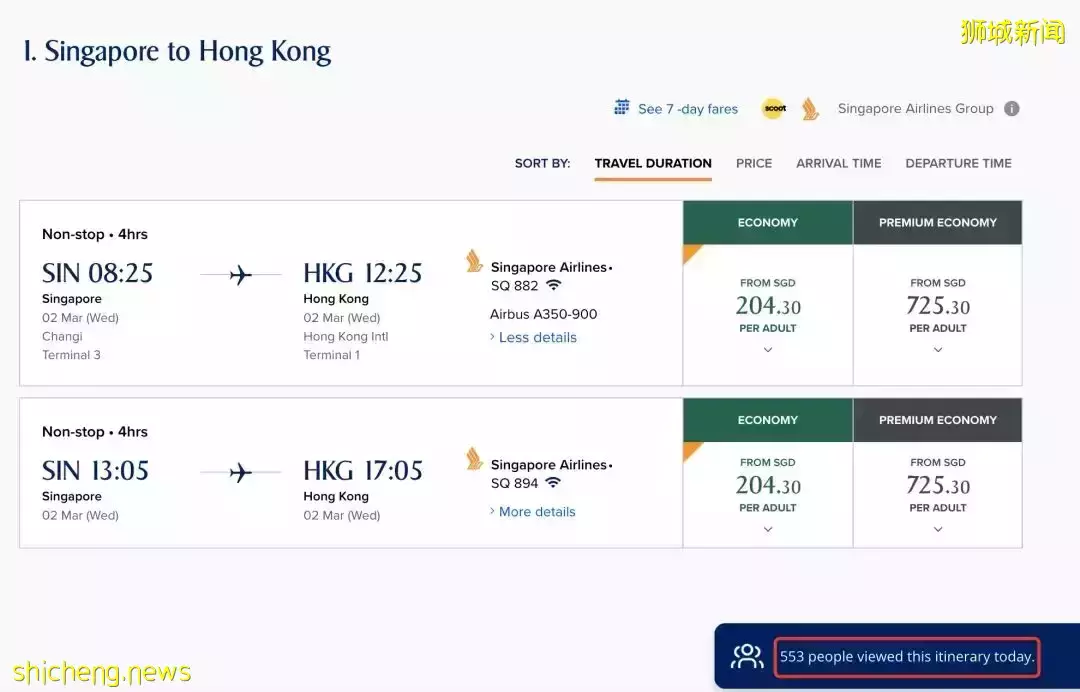Expand Premium Economy fare for flight SQ 882
This screenshot has width=1080, height=692.
coord(937,349)
